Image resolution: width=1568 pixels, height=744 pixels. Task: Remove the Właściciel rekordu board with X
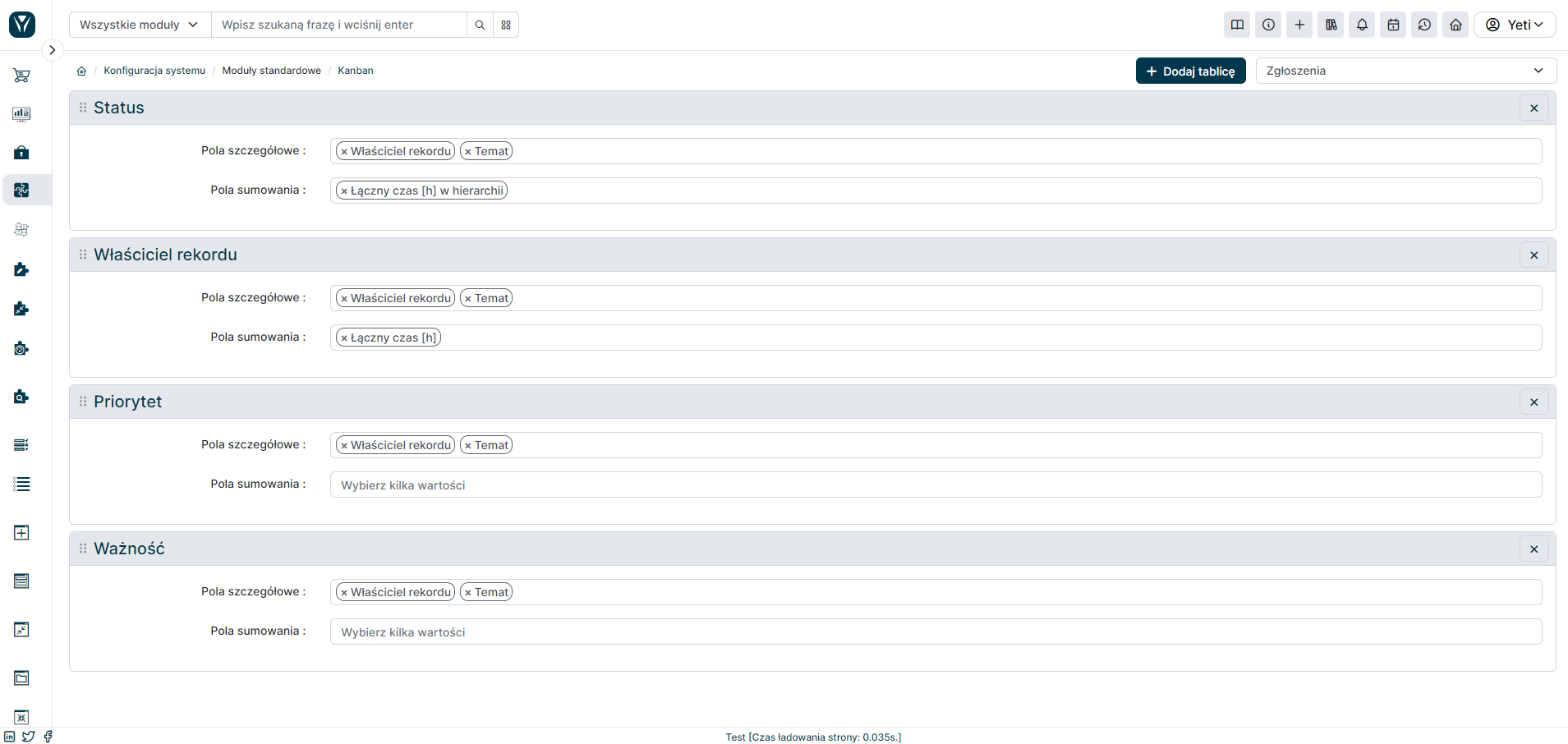1534,255
